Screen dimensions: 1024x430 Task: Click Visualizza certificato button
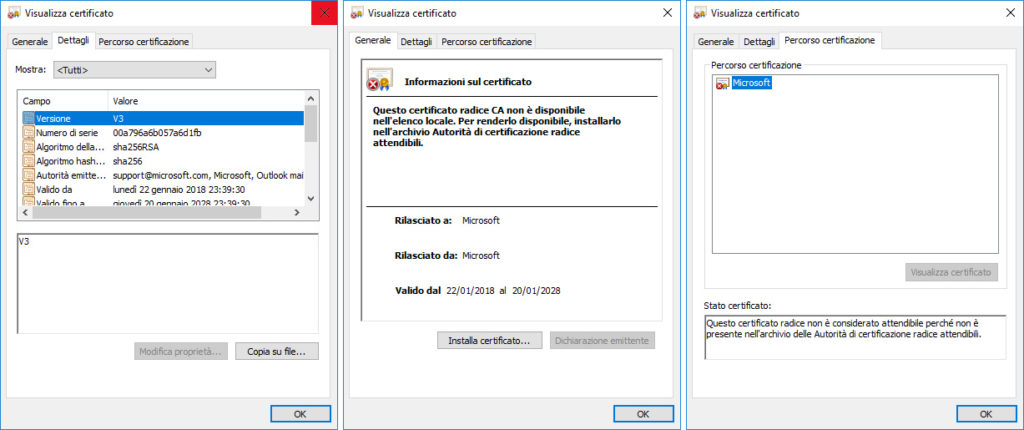(x=952, y=272)
